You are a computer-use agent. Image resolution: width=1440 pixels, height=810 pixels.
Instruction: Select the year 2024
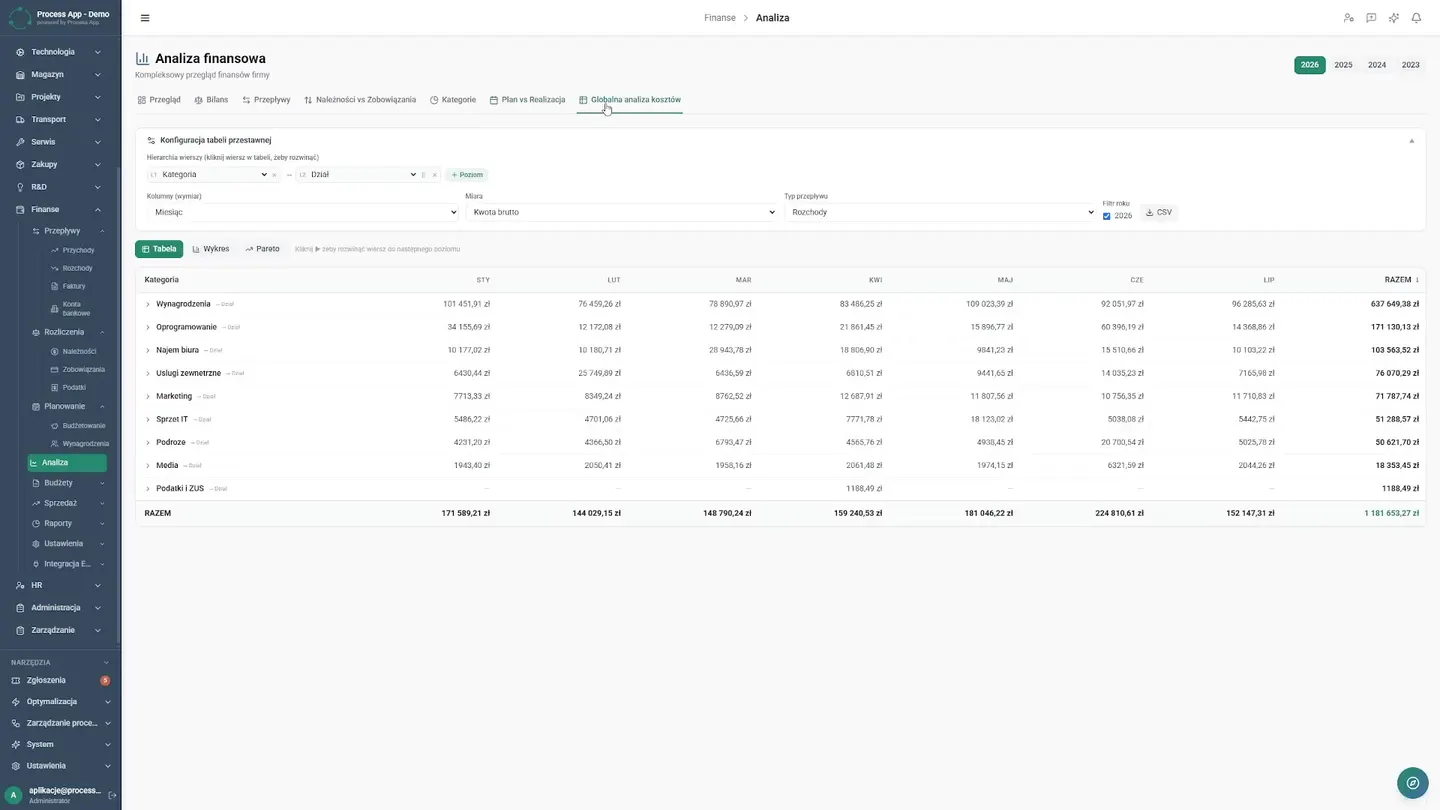(1377, 65)
